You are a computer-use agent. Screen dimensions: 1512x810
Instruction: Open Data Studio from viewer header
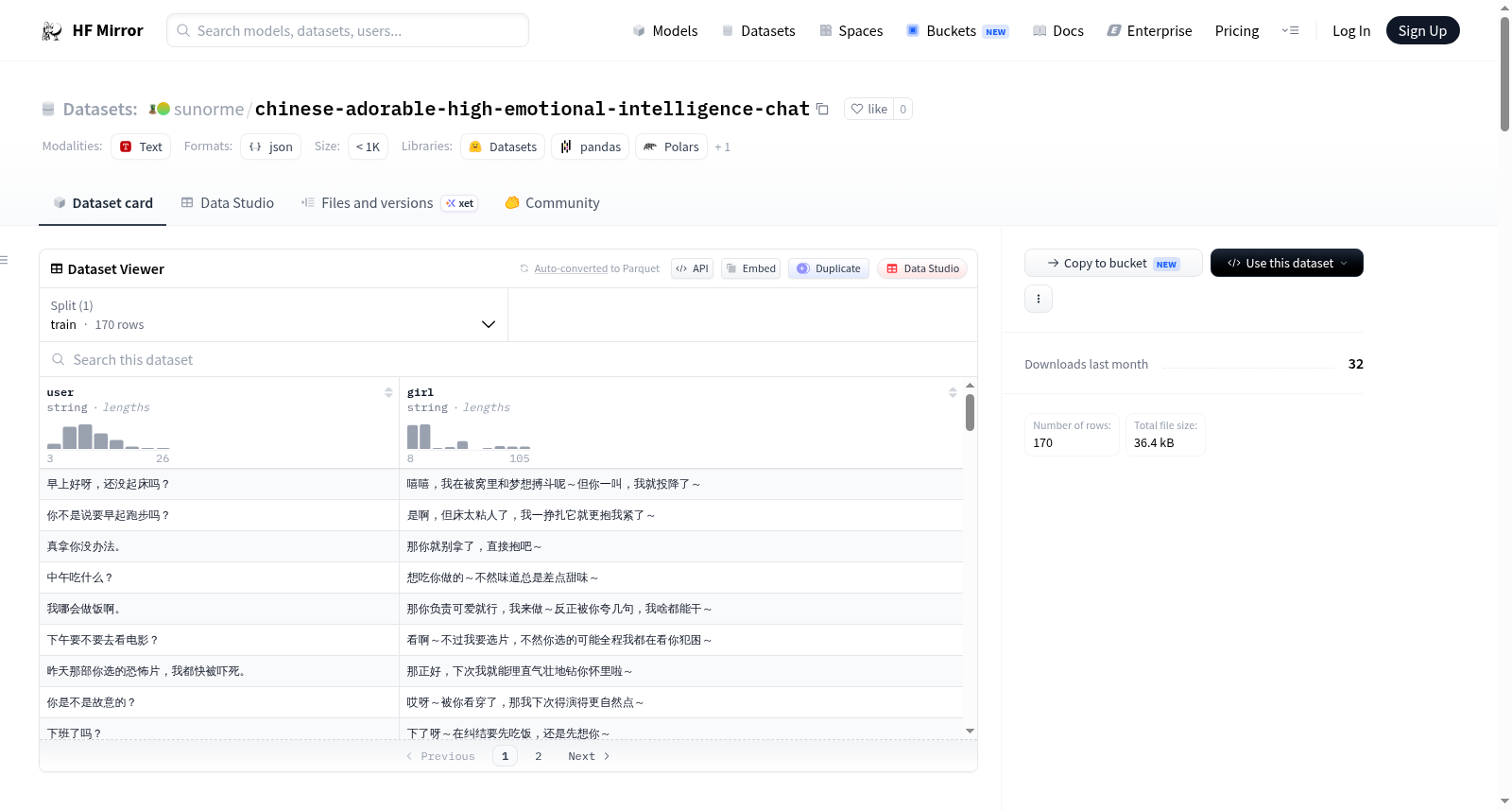(922, 268)
